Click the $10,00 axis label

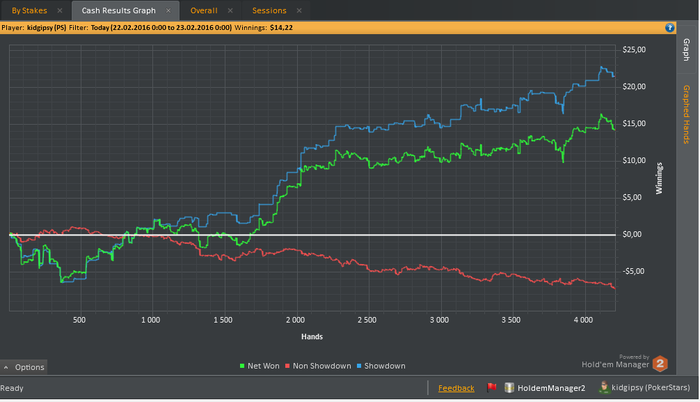(634, 160)
